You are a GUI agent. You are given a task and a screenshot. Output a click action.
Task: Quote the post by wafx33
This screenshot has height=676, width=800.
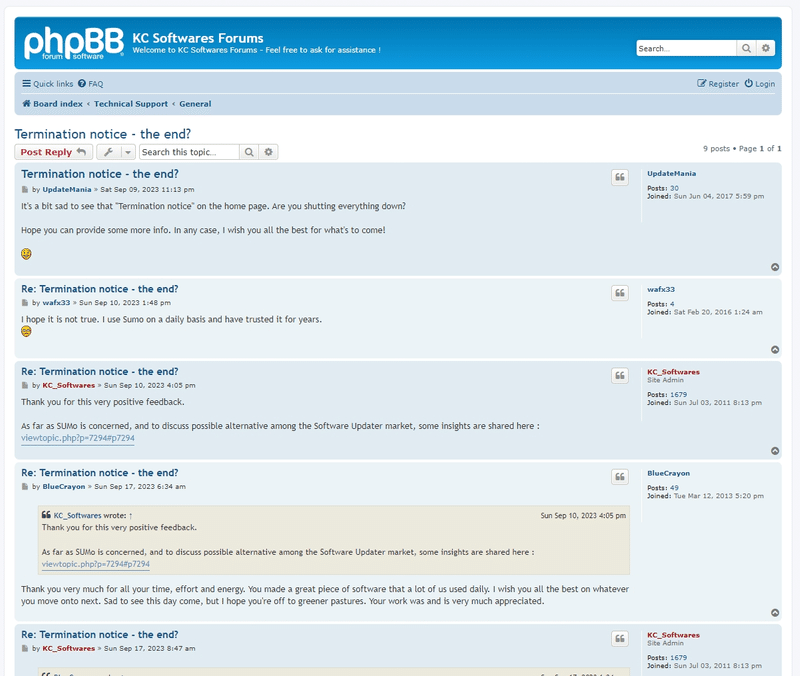point(619,293)
